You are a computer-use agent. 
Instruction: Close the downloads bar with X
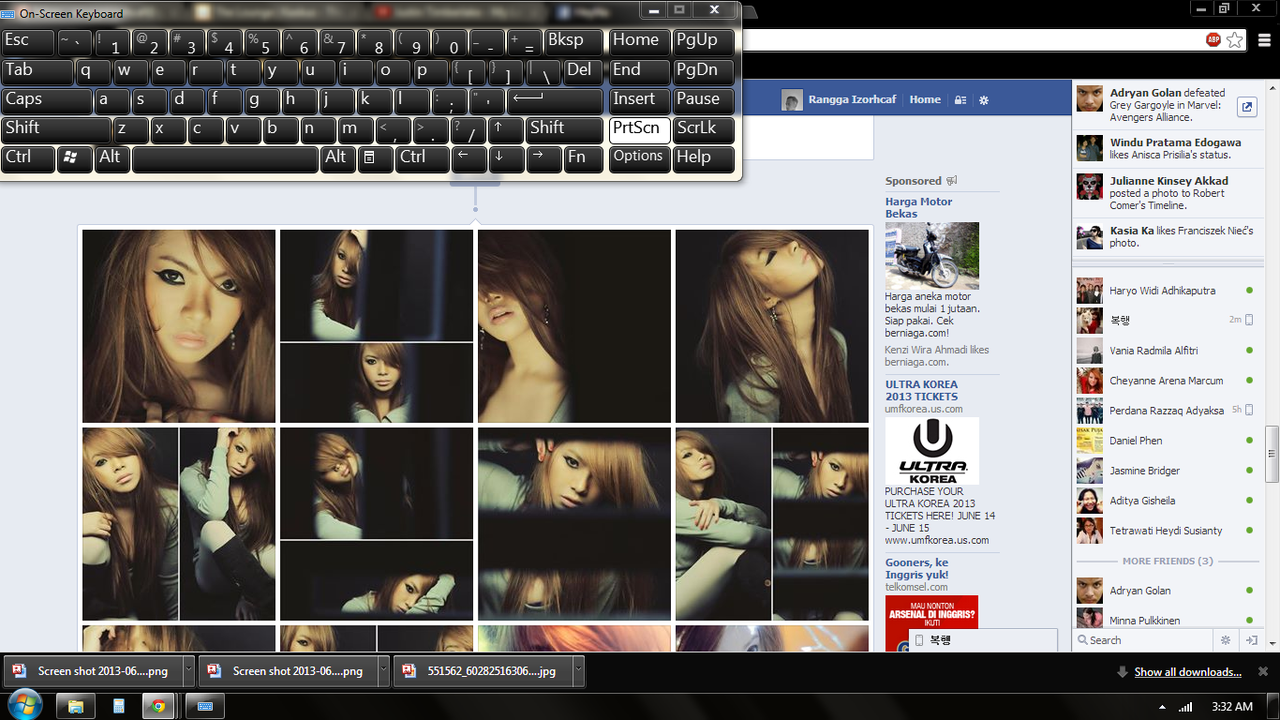(1263, 671)
